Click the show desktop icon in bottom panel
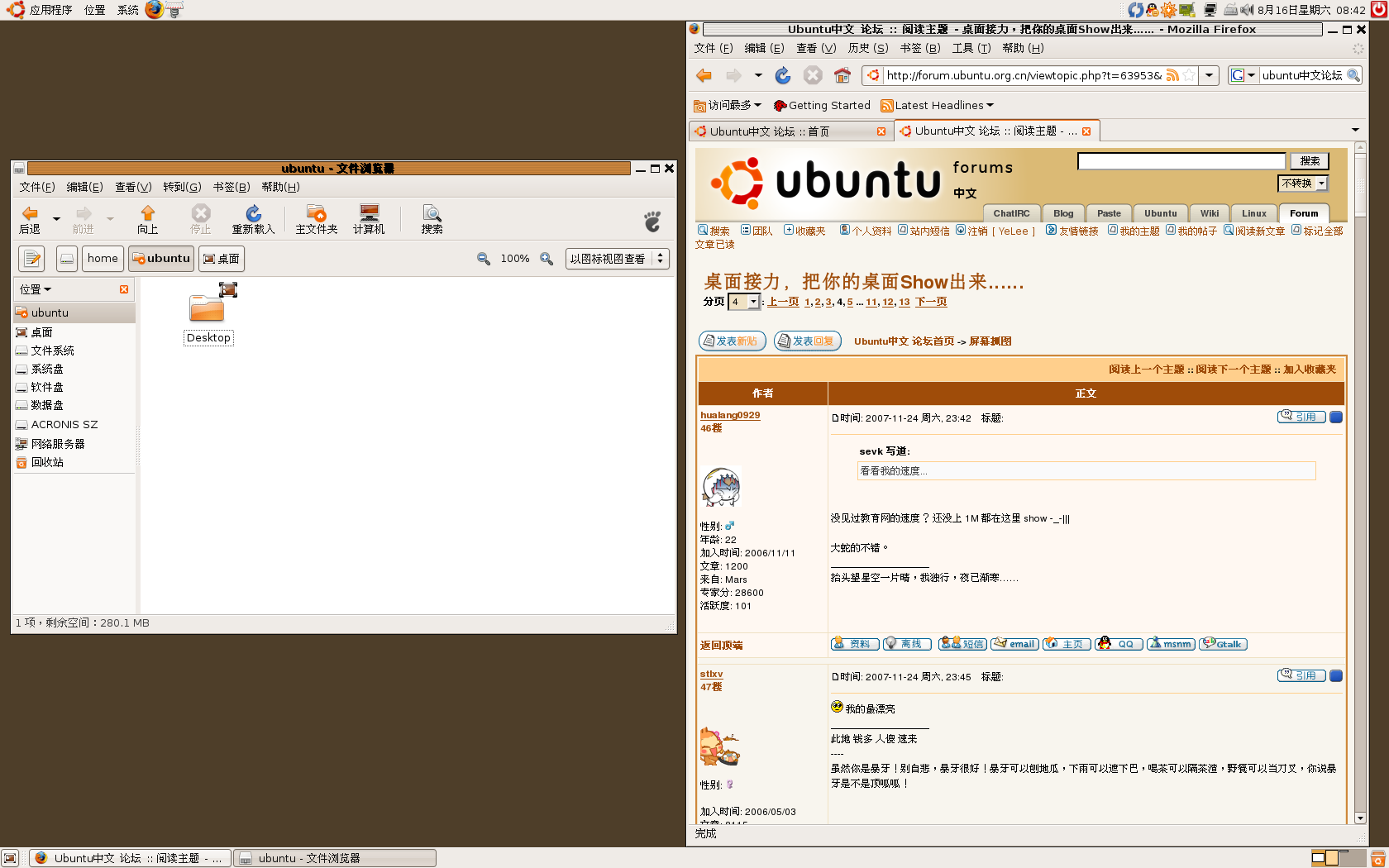1389x868 pixels. [x=10, y=858]
